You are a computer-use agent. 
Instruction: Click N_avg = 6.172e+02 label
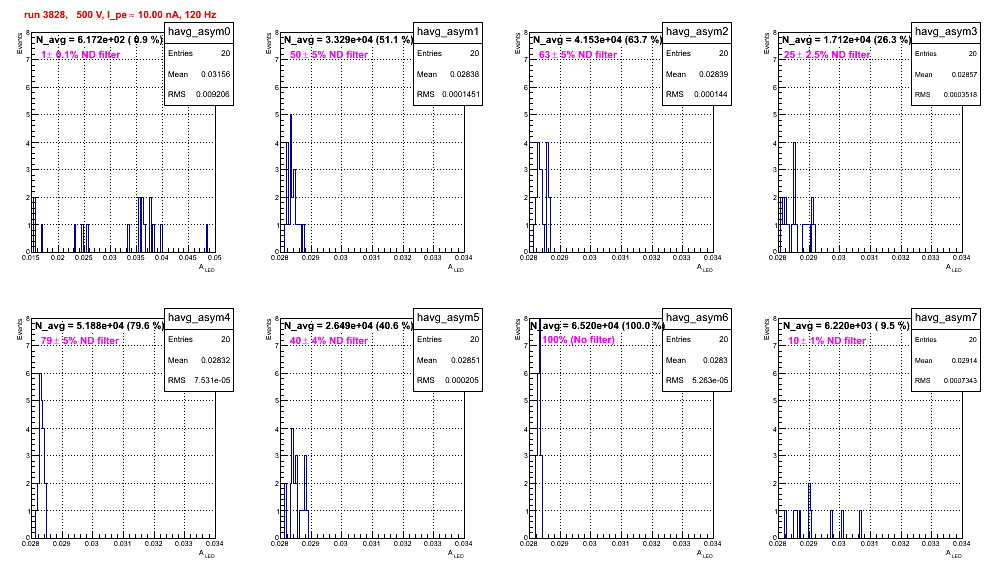click(98, 40)
